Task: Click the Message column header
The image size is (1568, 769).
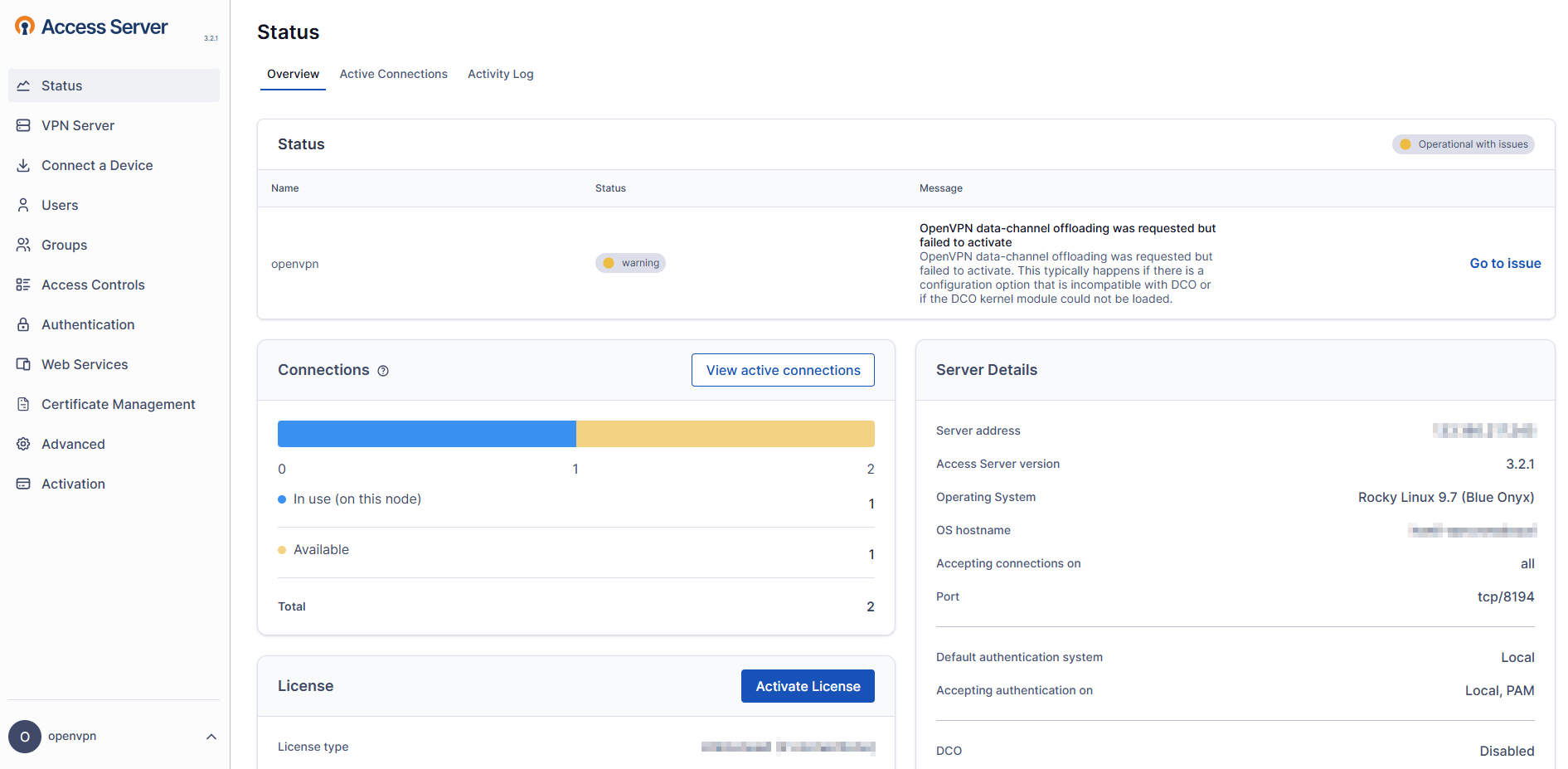Action: (940, 188)
